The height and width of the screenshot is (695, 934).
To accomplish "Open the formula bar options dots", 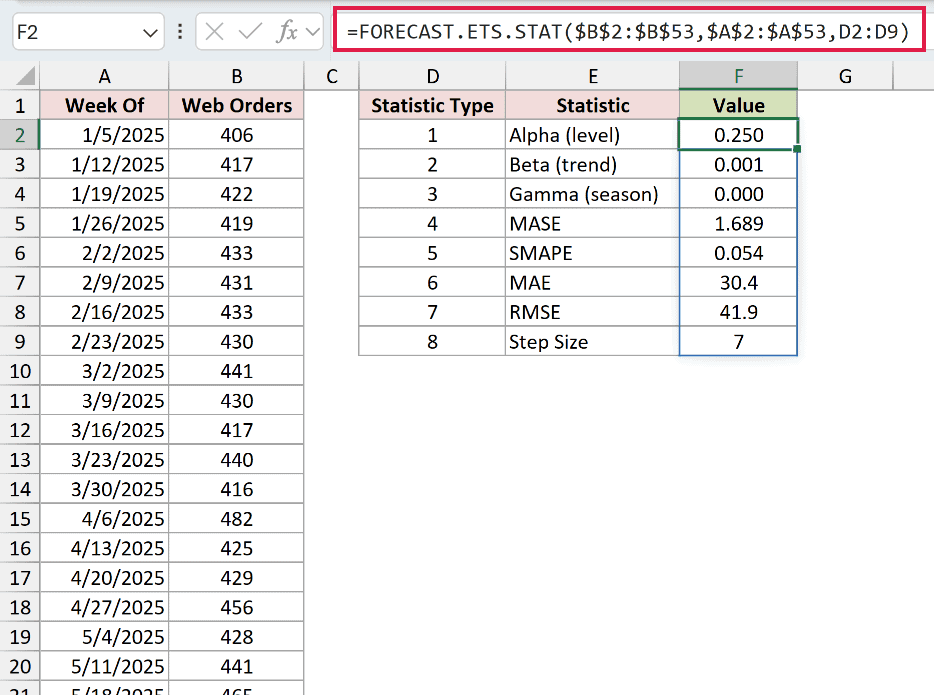I will pyautogui.click(x=180, y=32).
